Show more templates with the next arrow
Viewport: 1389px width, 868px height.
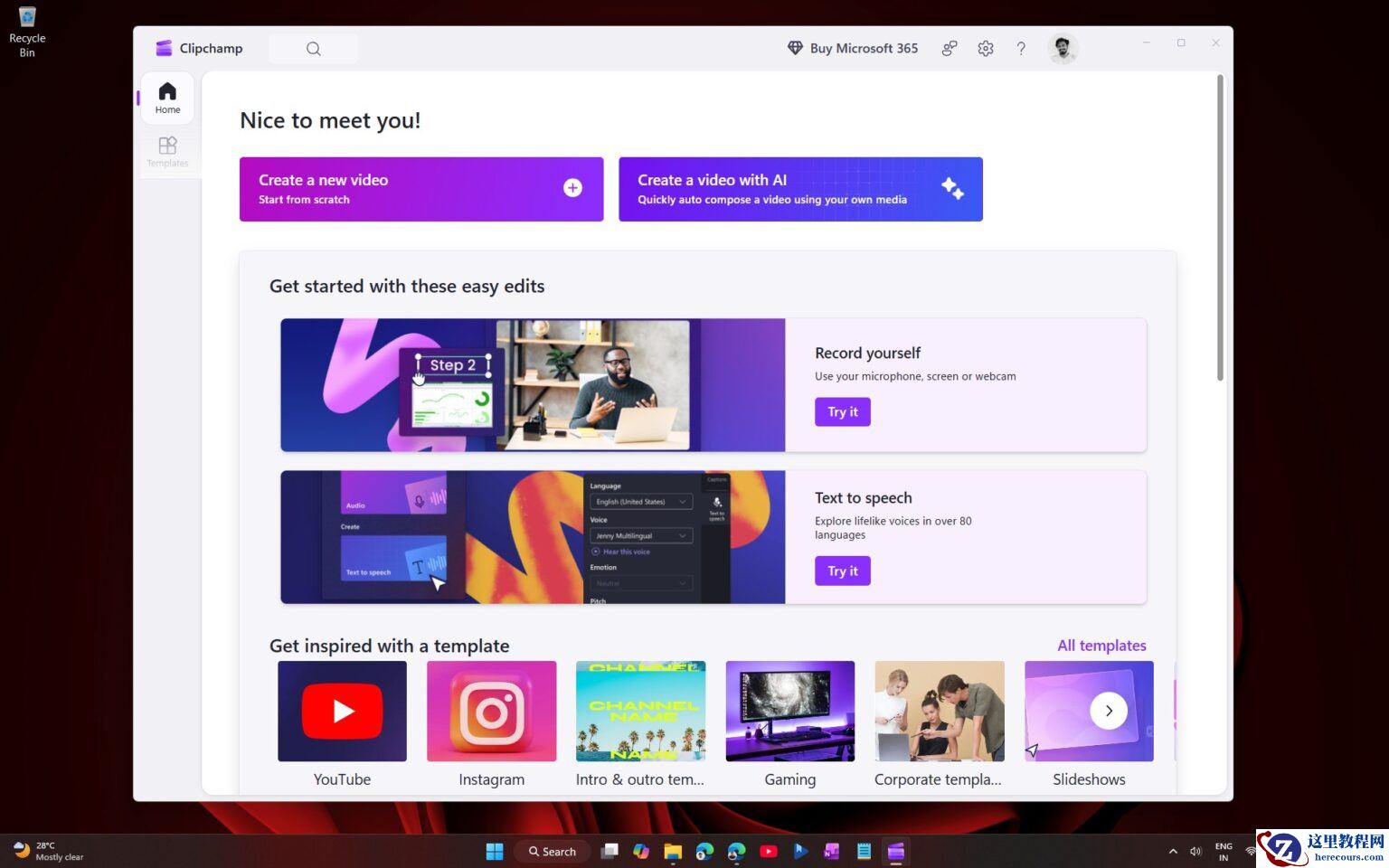(1109, 711)
